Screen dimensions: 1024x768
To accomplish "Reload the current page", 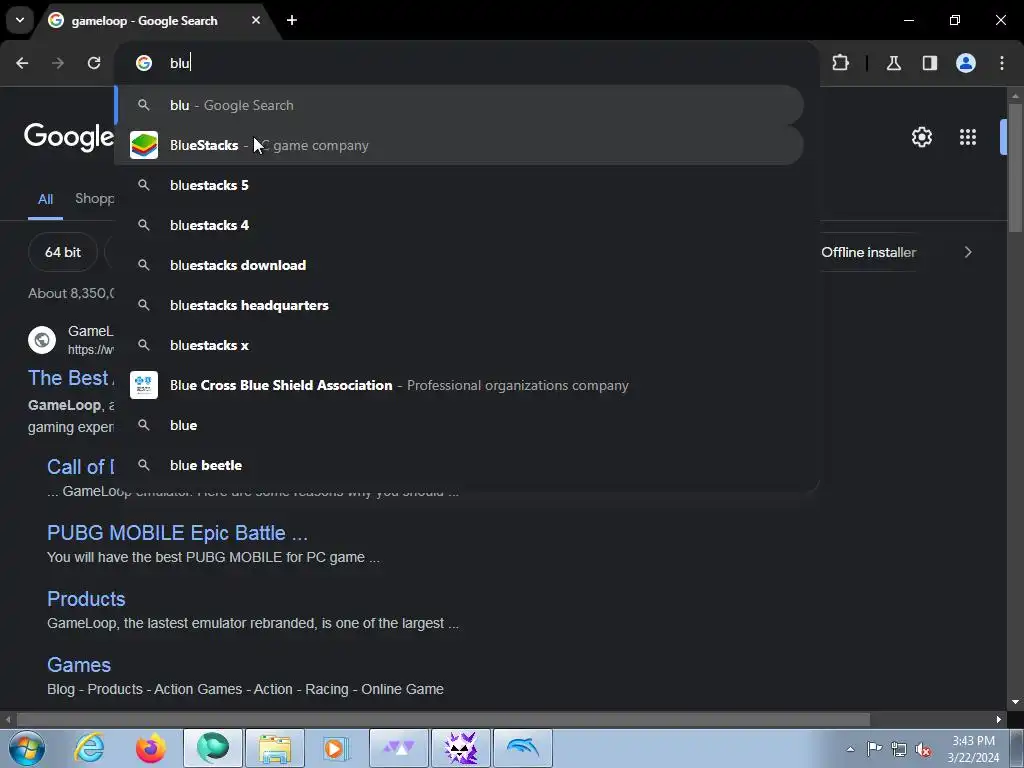I will [94, 63].
